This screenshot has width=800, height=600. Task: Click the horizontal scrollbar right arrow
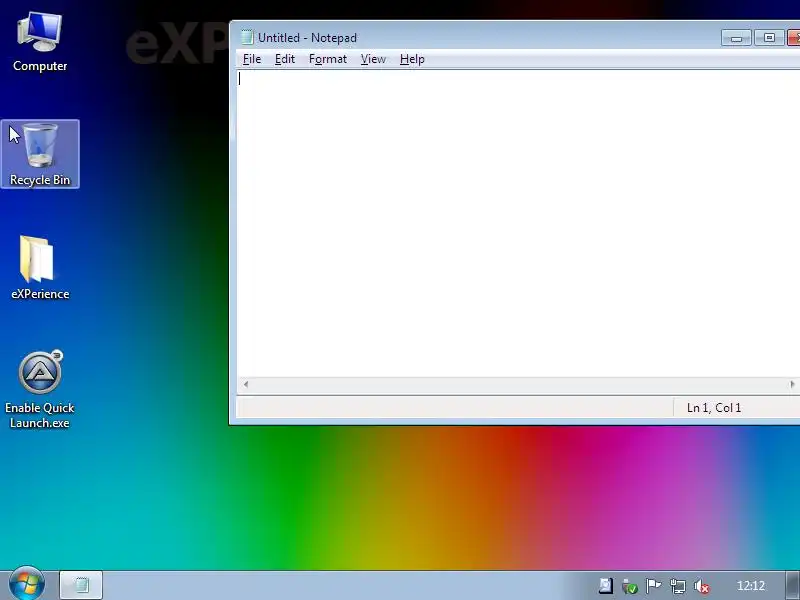click(792, 385)
